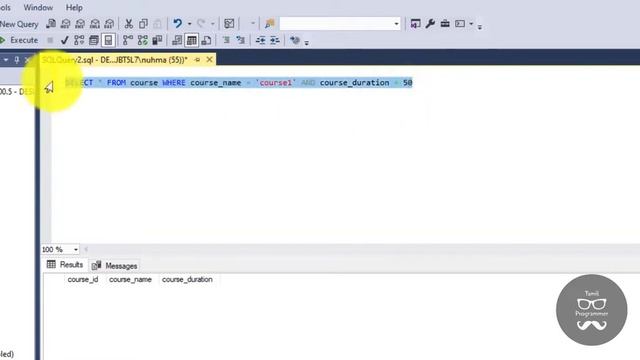Open the Redo history dropdown arrow
640x360 pixels.
coord(213,24)
